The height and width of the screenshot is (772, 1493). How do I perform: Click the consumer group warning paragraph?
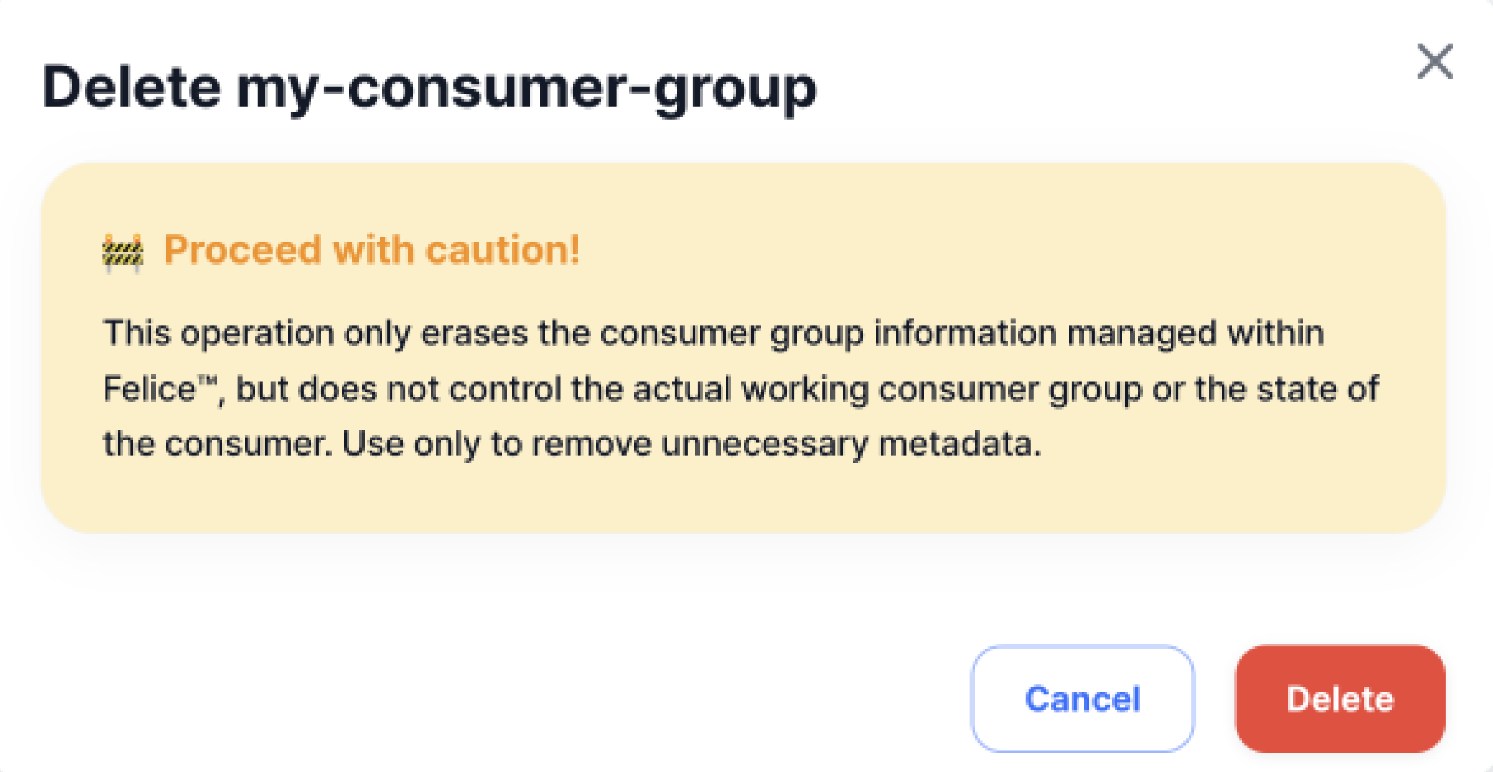point(740,388)
